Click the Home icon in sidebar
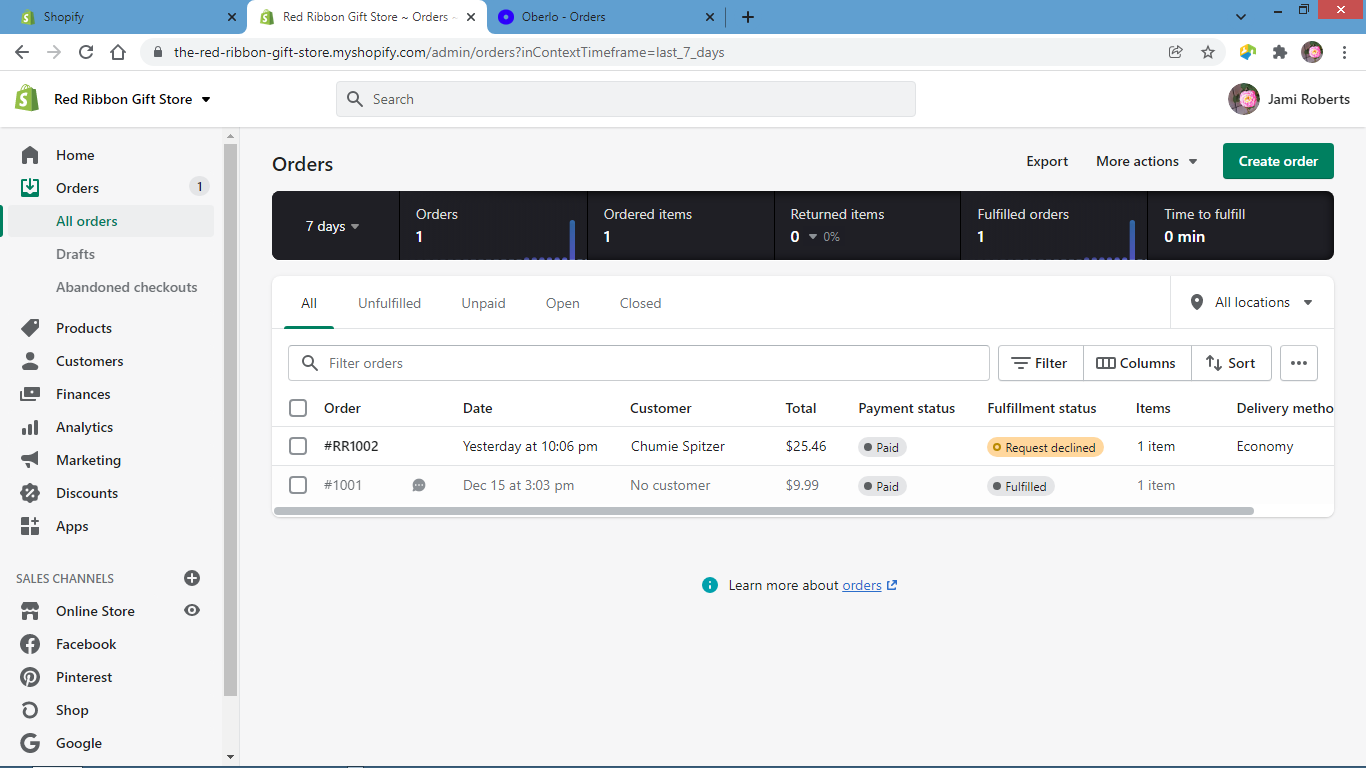This screenshot has height=768, width=1366. point(30,155)
